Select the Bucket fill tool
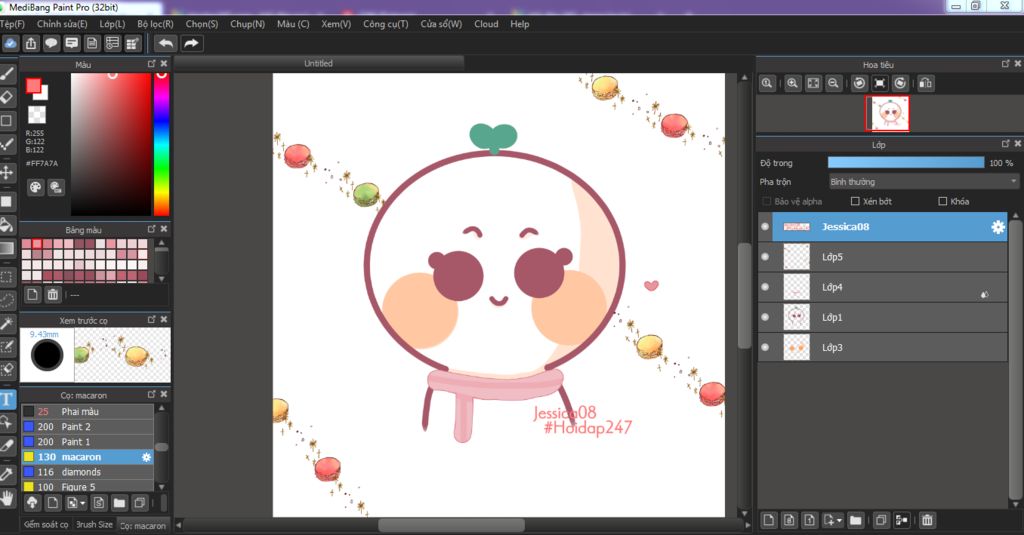Viewport: 1024px width, 535px height. tap(7, 225)
